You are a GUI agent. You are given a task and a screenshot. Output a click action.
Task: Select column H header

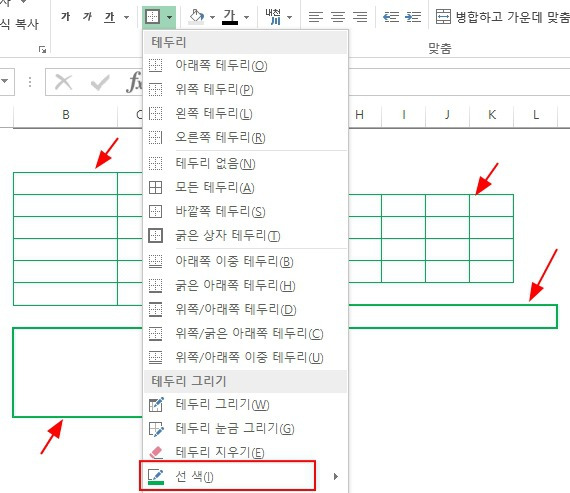pyautogui.click(x=359, y=115)
